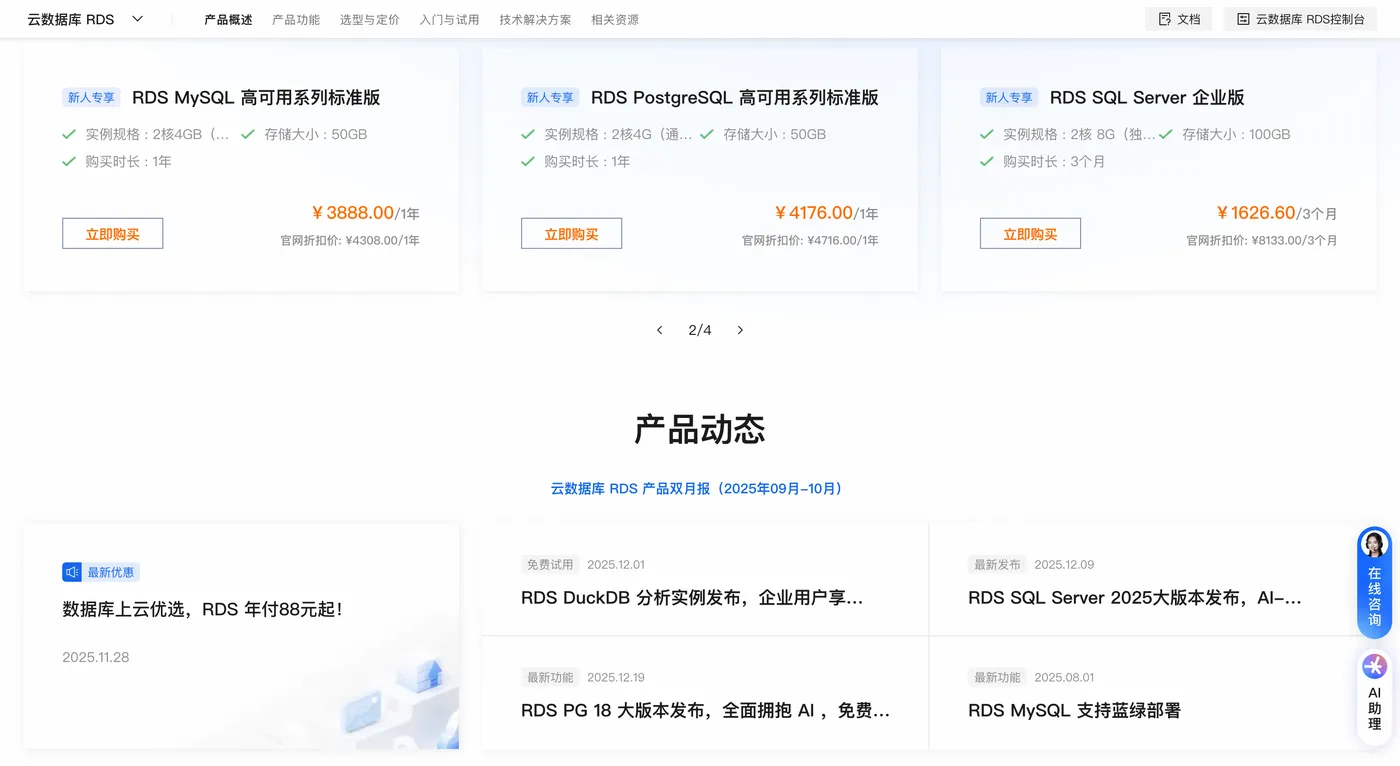The width and height of the screenshot is (1400, 766).
Task: Click RDS MySQL 高可用系列标准版 card title
Action: 256,98
